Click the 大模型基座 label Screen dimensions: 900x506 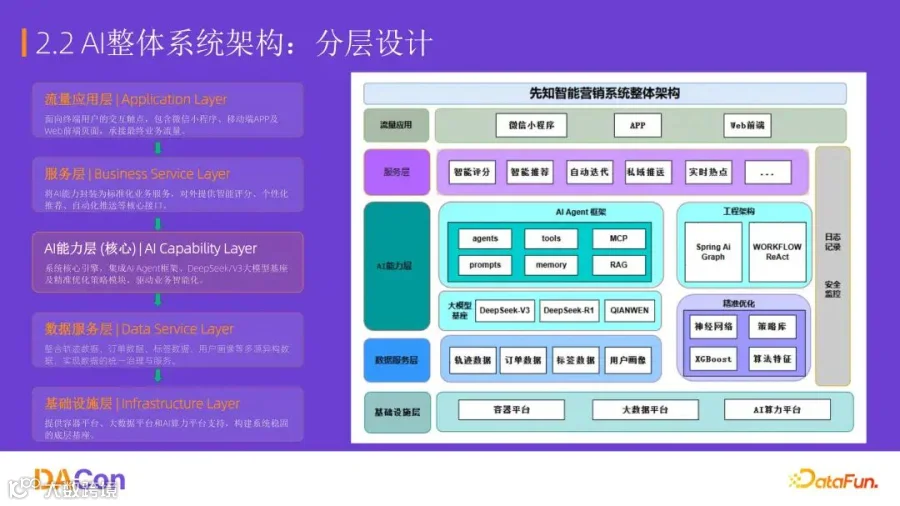pyautogui.click(x=459, y=310)
